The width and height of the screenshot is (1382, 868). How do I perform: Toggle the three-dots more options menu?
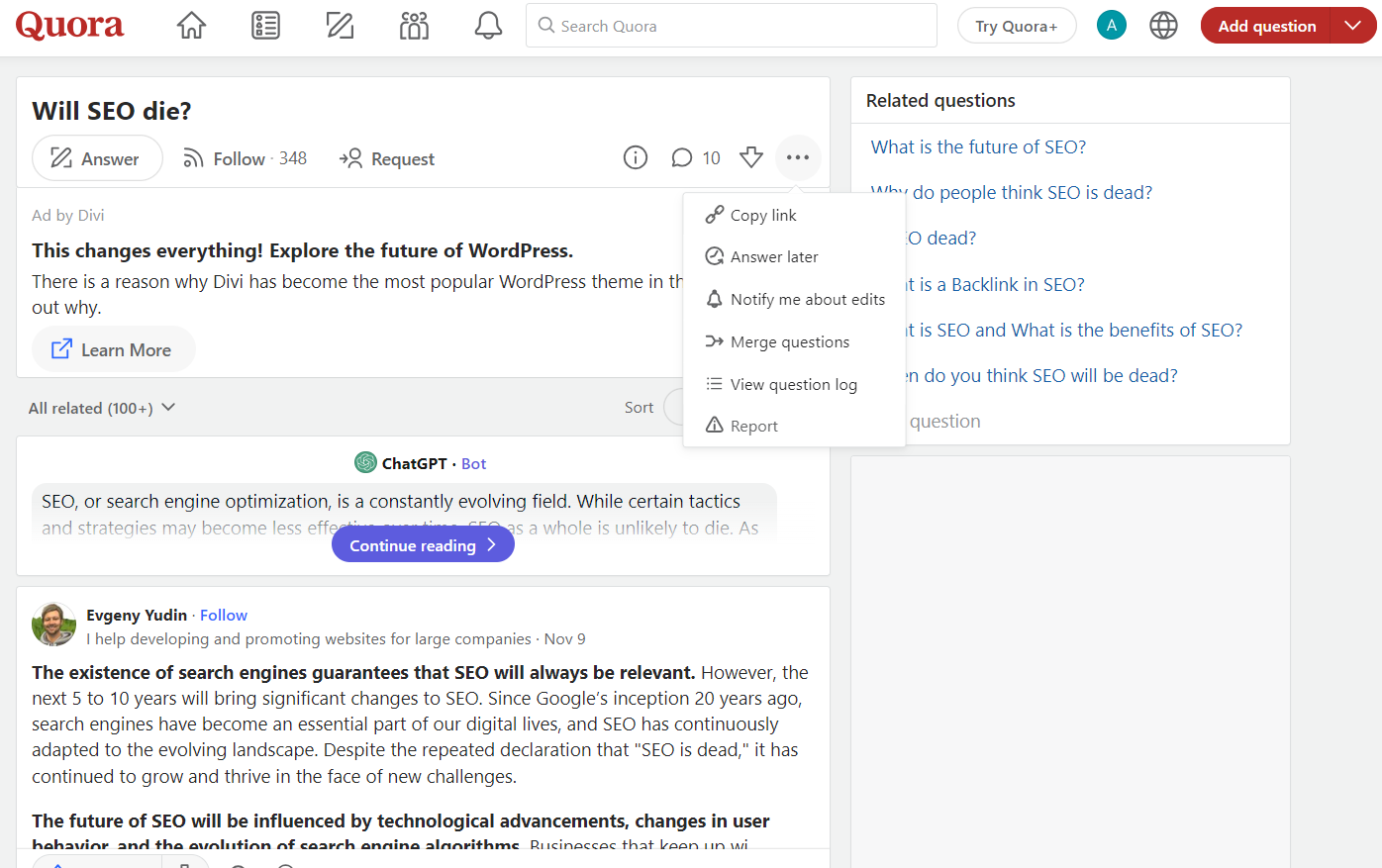(798, 158)
